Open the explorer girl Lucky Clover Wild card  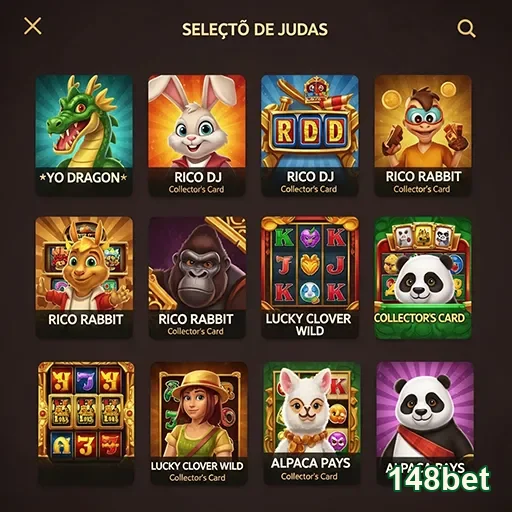199,423
